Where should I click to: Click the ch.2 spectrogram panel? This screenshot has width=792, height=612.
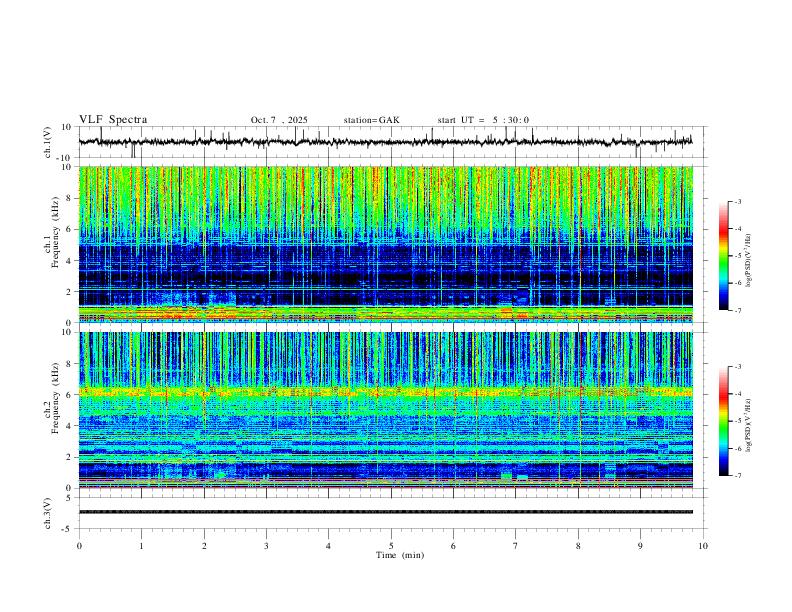pyautogui.click(x=385, y=410)
